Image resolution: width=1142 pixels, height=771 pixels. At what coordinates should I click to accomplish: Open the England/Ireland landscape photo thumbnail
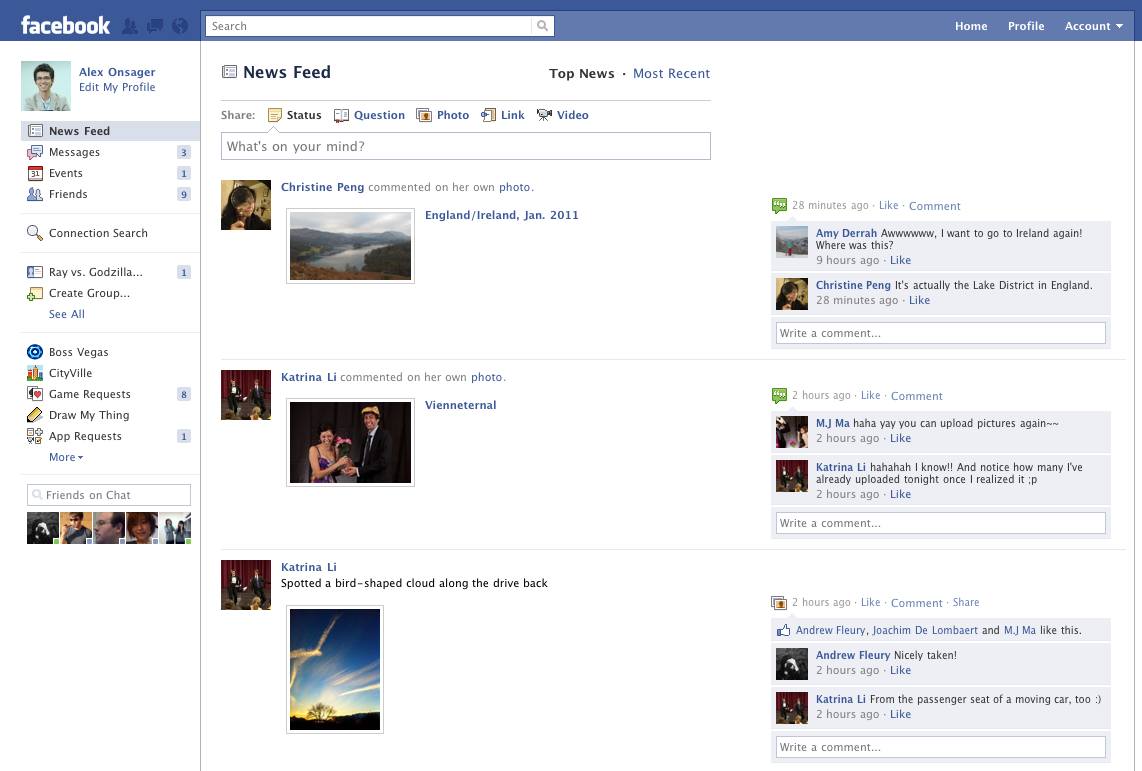(350, 246)
